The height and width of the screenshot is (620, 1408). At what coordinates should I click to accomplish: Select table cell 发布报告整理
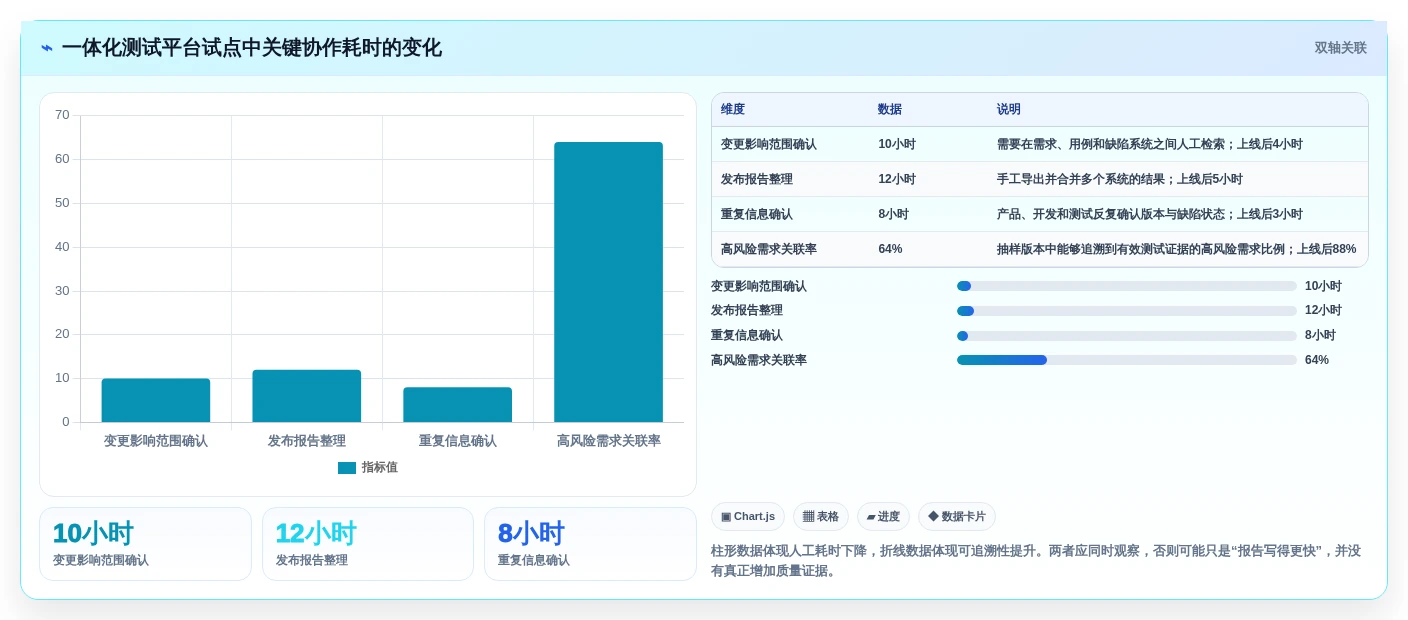tap(757, 179)
